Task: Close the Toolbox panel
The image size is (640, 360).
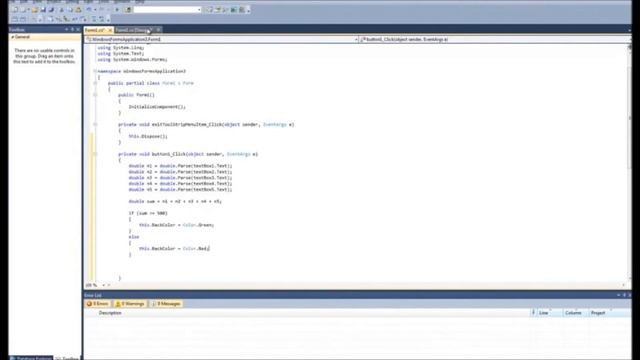Action: 78,29
